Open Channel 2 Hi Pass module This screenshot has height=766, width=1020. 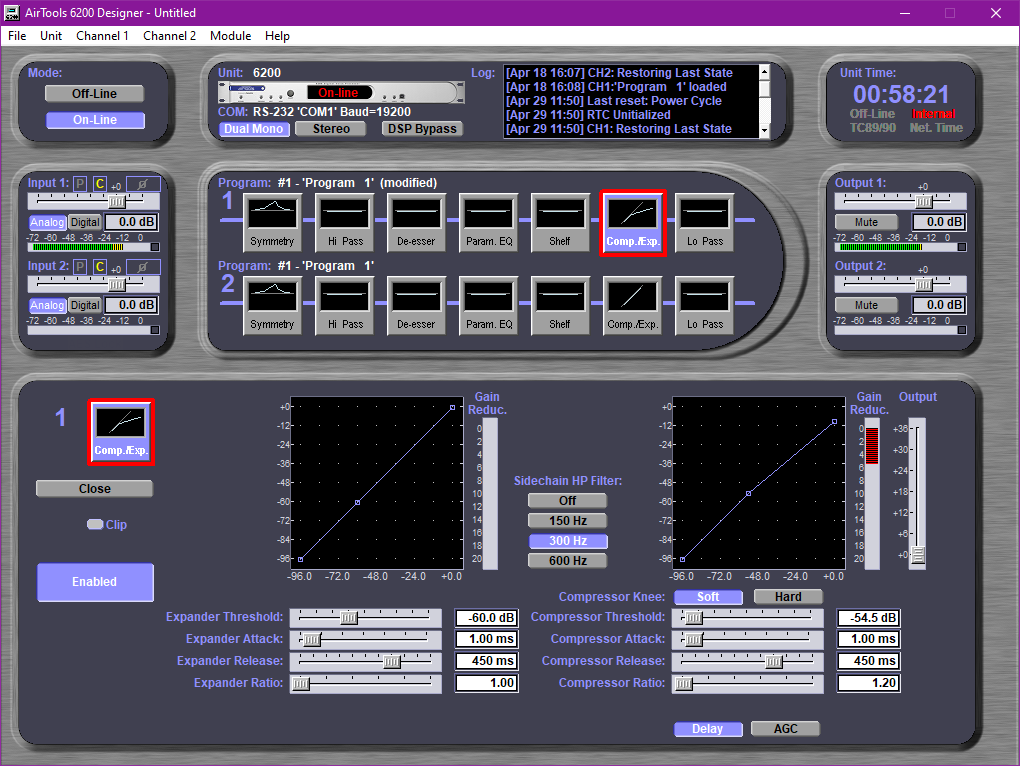pos(345,306)
